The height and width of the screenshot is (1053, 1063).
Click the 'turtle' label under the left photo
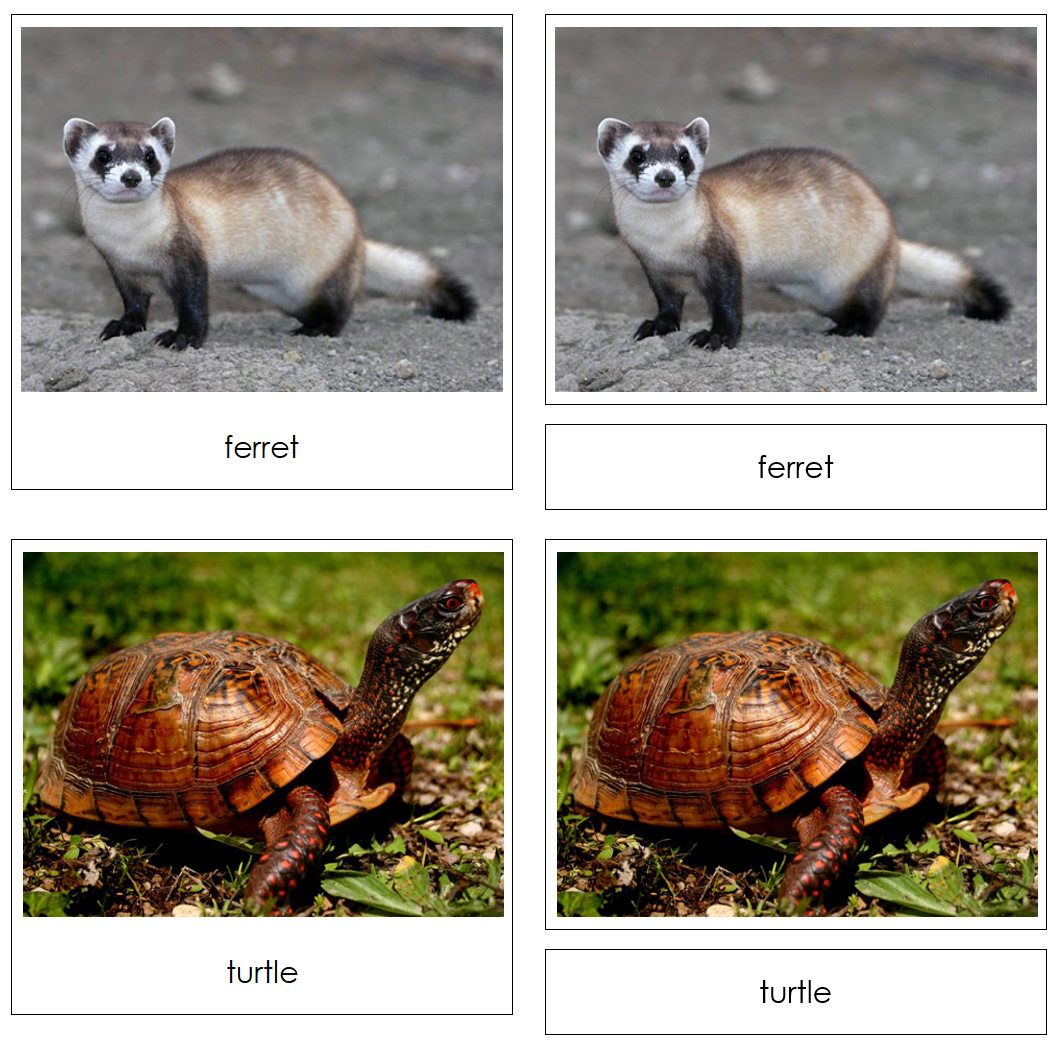point(262,972)
